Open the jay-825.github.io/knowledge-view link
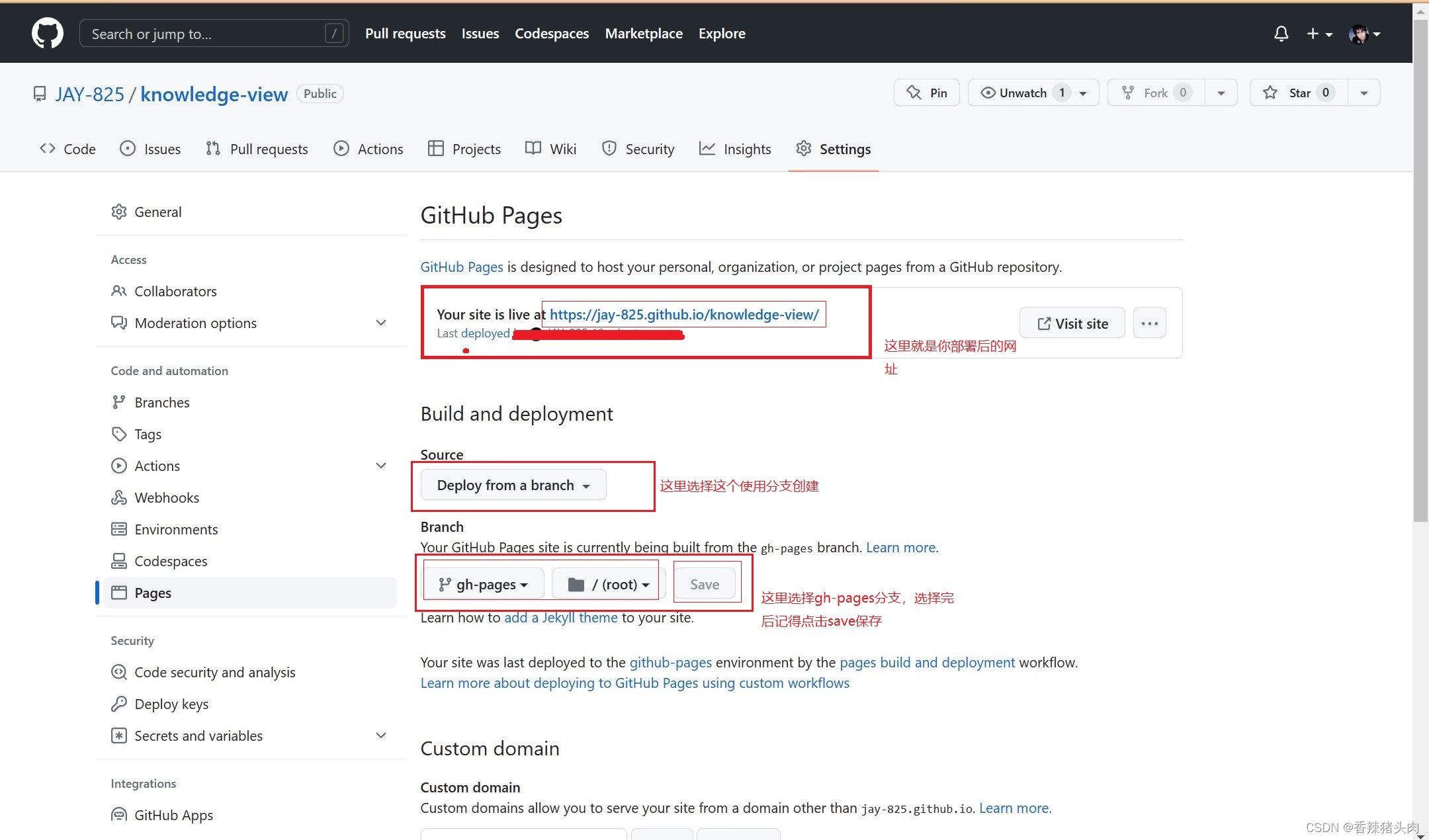Image resolution: width=1429 pixels, height=840 pixels. point(684,314)
